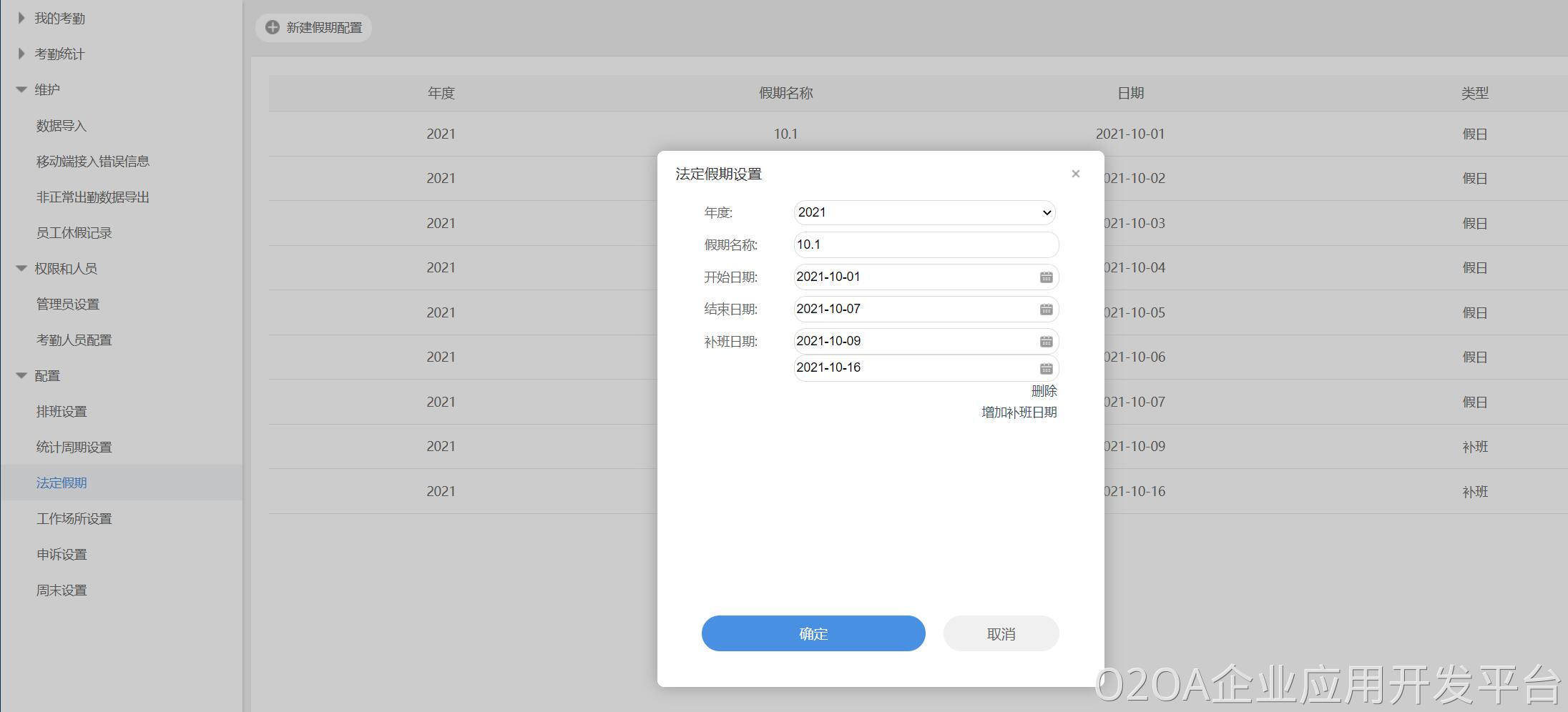This screenshot has width=1568, height=712.
Task: Close the 法定假期设置 dialog
Action: [x=1075, y=174]
